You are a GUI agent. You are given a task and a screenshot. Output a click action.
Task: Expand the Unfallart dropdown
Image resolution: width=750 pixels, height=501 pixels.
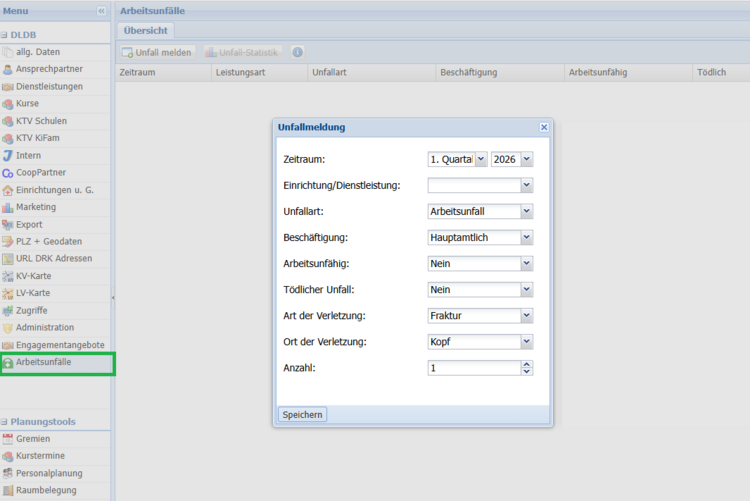click(x=527, y=212)
